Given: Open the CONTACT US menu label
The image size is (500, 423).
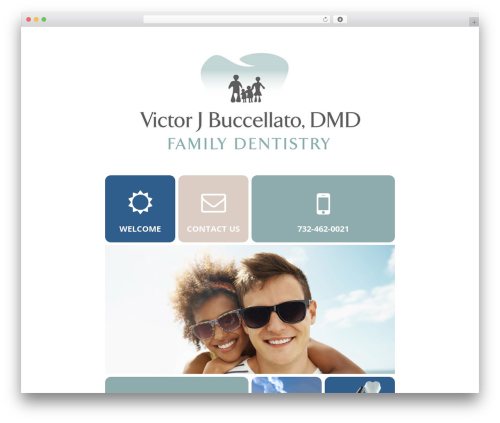Looking at the screenshot, I should pyautogui.click(x=213, y=229).
